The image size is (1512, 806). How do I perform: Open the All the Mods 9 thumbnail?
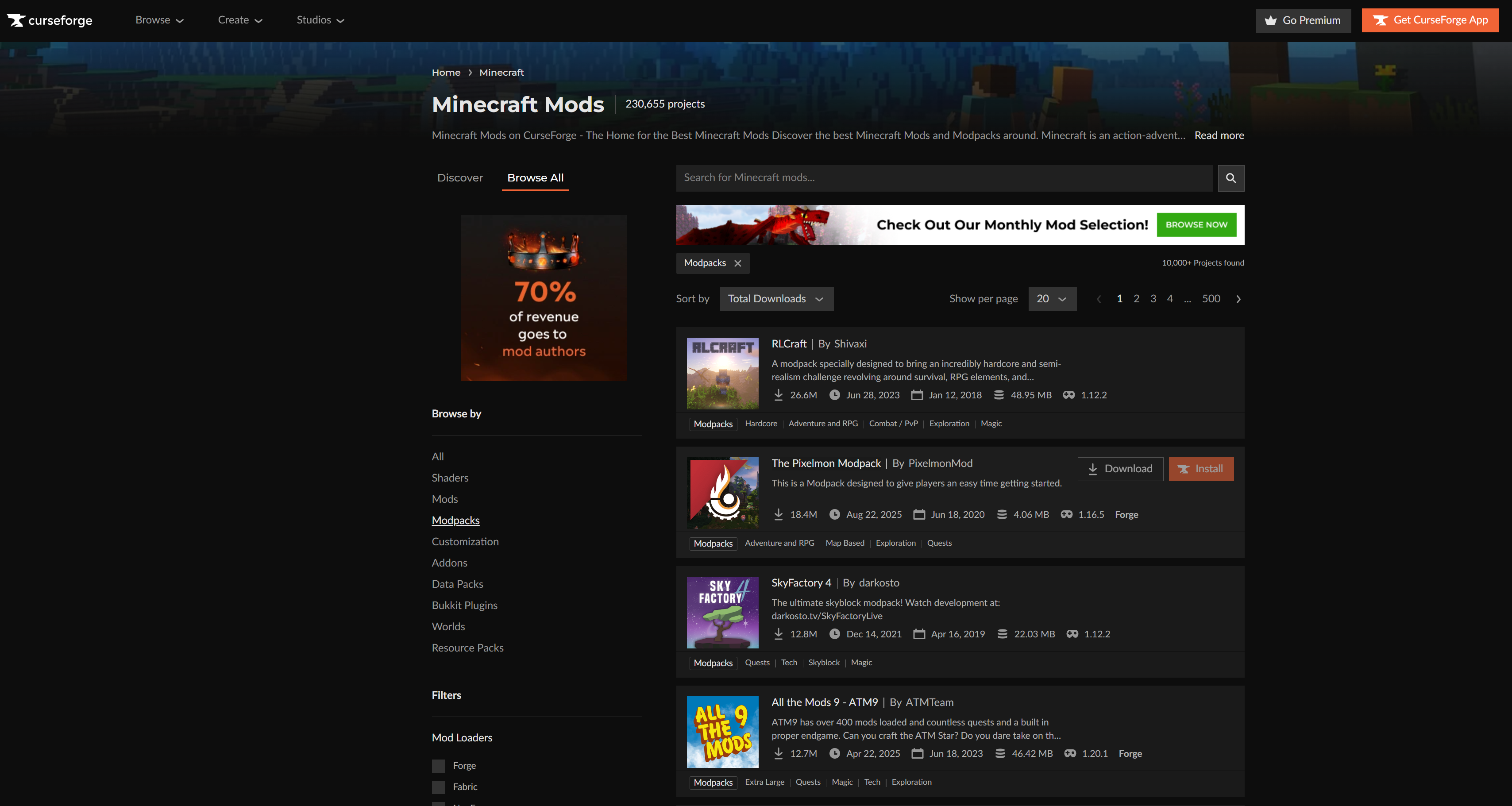click(722, 732)
